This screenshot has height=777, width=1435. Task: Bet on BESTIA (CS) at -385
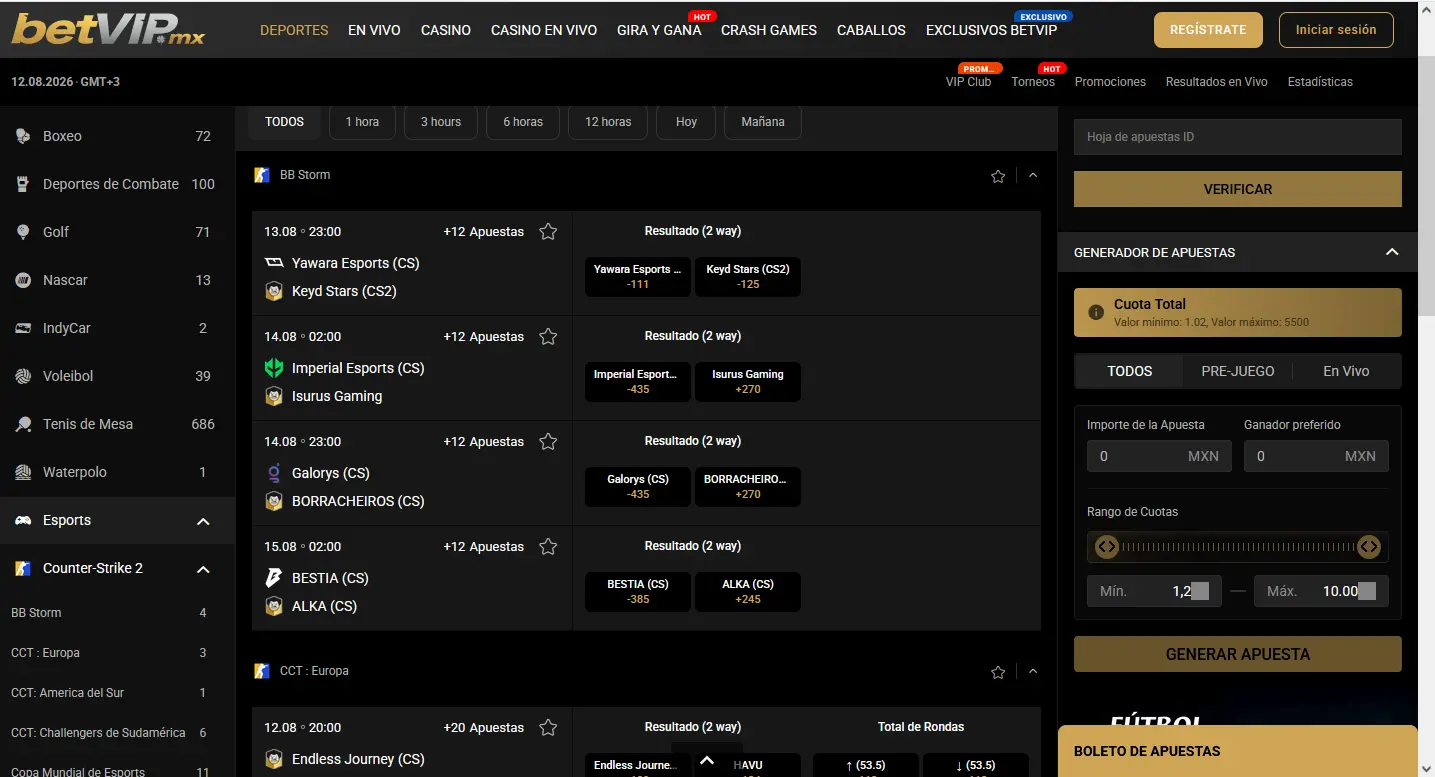coord(638,592)
